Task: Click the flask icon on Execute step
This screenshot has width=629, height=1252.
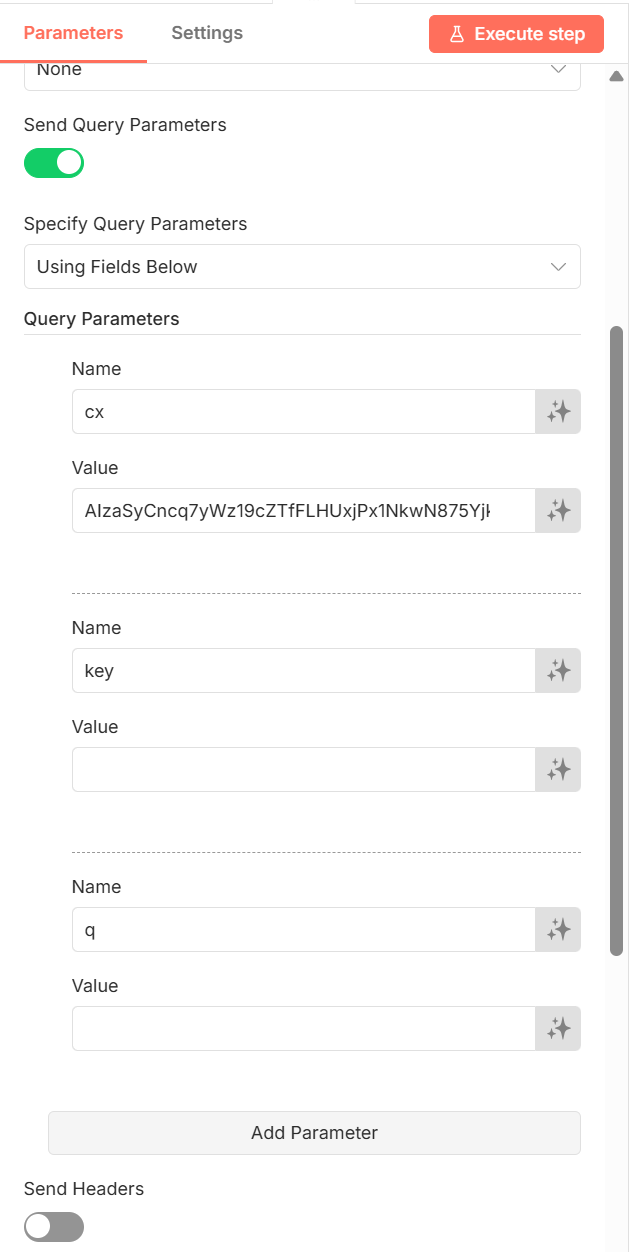Action: pos(456,34)
